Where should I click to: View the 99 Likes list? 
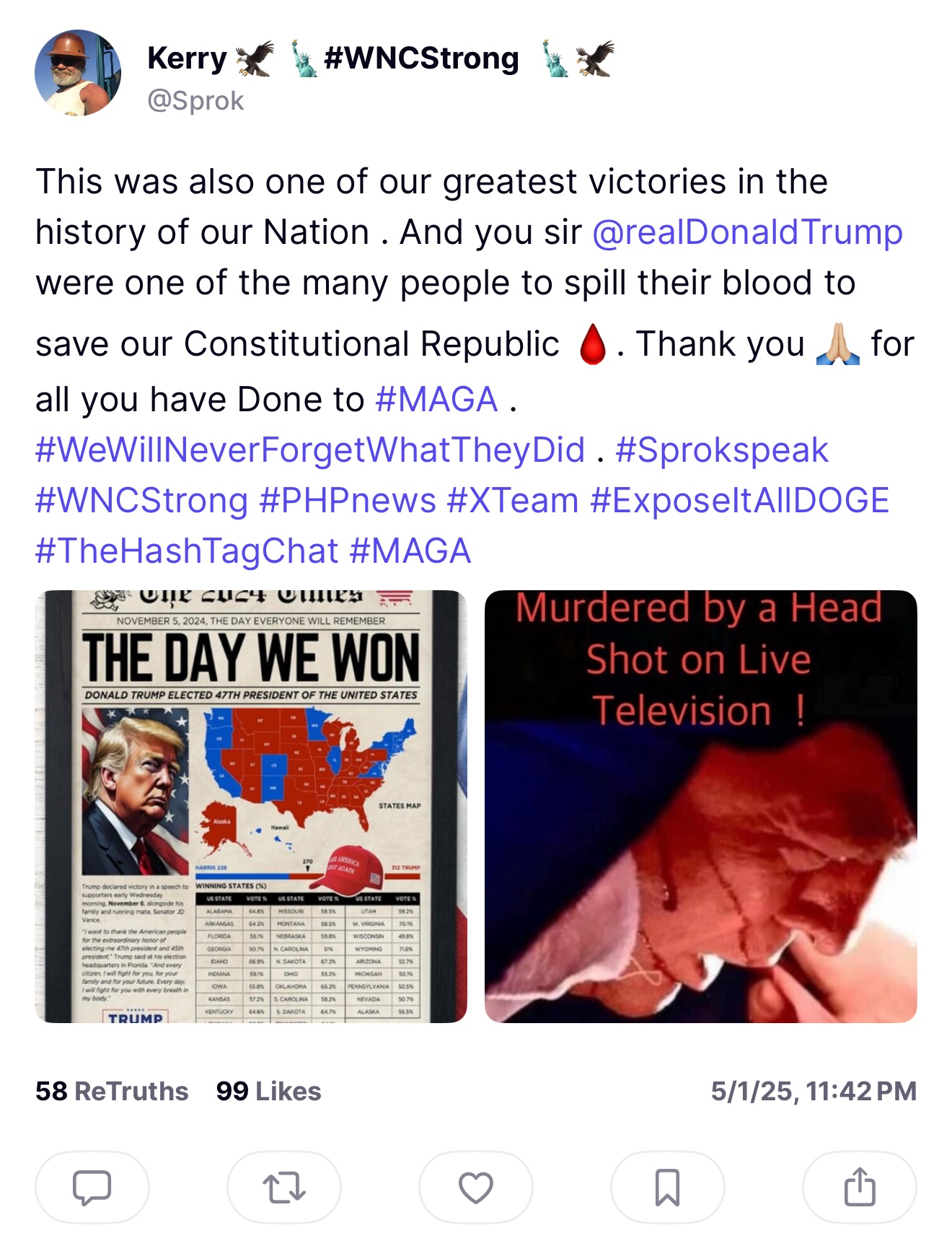coord(268,1091)
